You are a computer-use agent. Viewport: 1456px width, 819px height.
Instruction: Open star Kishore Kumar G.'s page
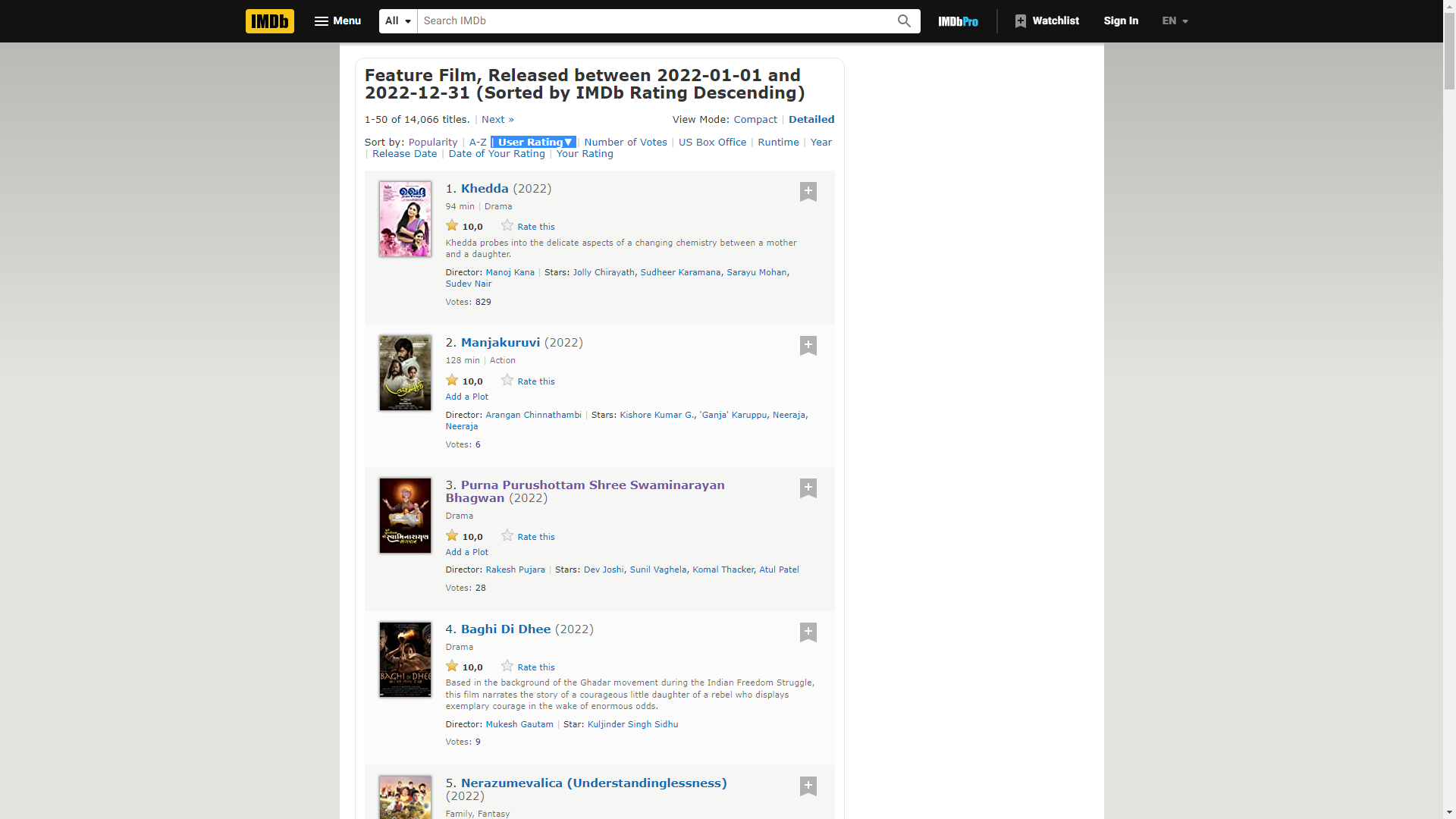(x=657, y=415)
